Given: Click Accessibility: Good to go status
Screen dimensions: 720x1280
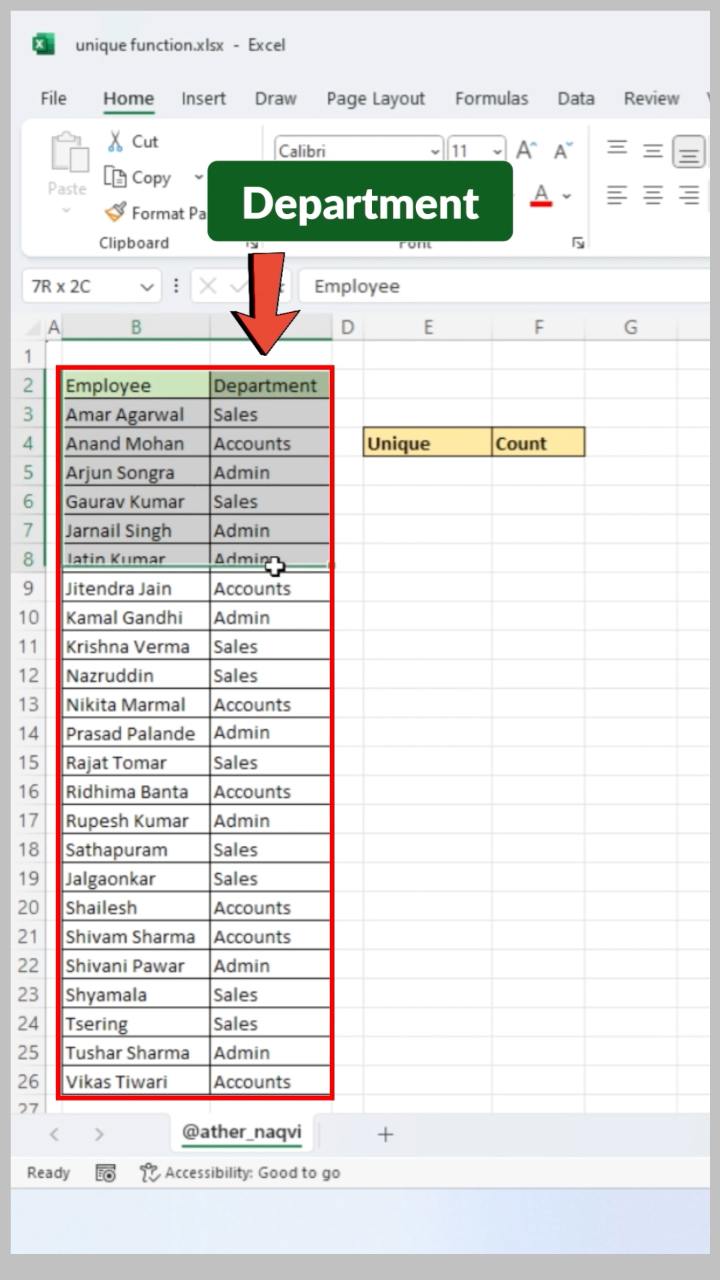Looking at the screenshot, I should (252, 1172).
